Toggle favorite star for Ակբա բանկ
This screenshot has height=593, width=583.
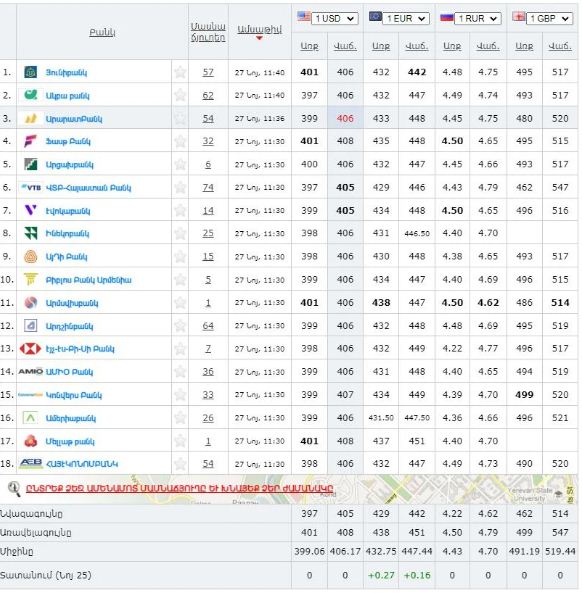click(180, 95)
